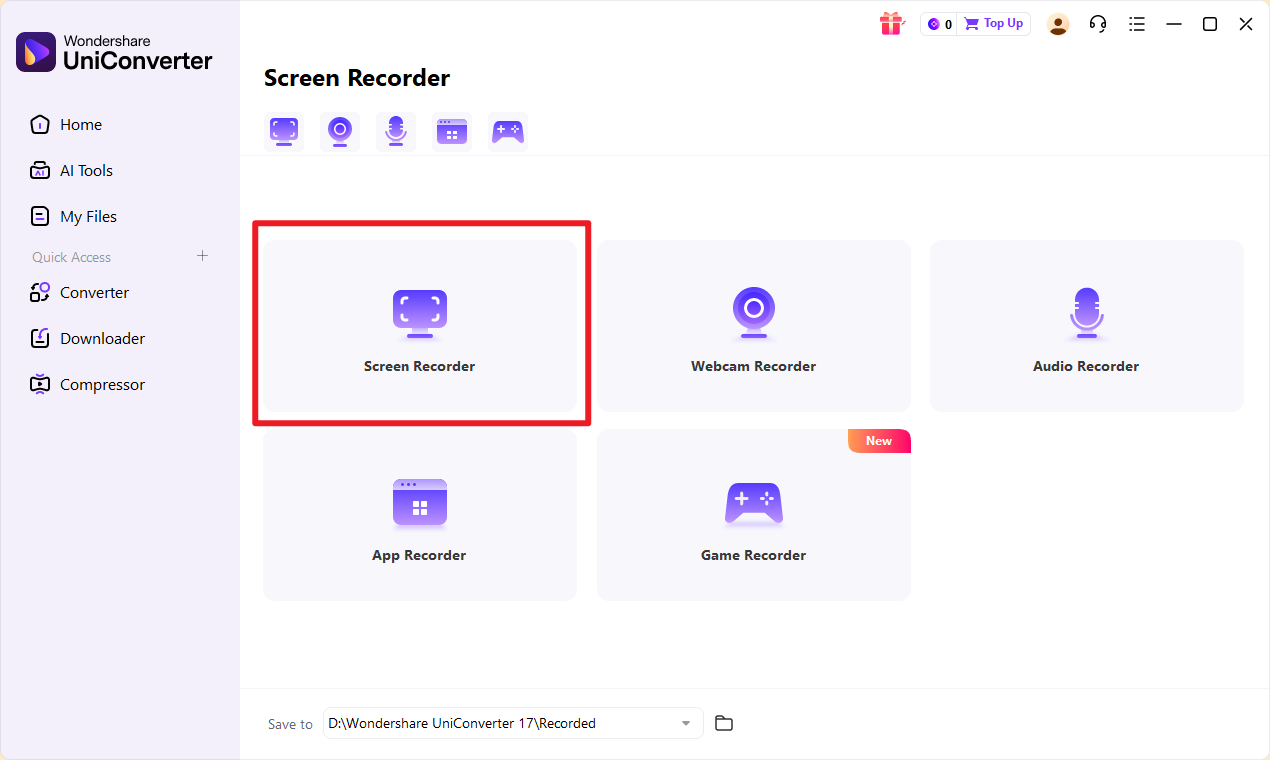The width and height of the screenshot is (1270, 760).
Task: Open the save location dropdown
Action: pyautogui.click(x=685, y=723)
